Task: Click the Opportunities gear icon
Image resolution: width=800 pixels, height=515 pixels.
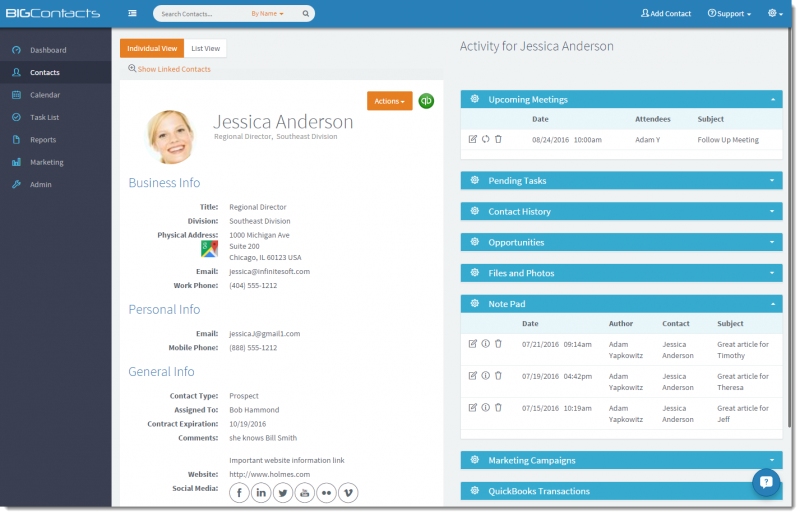Action: (474, 242)
